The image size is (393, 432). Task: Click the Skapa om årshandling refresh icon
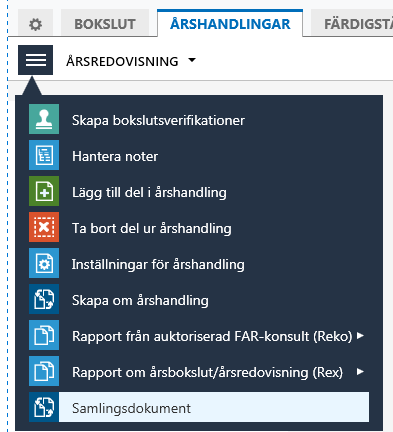click(x=44, y=299)
